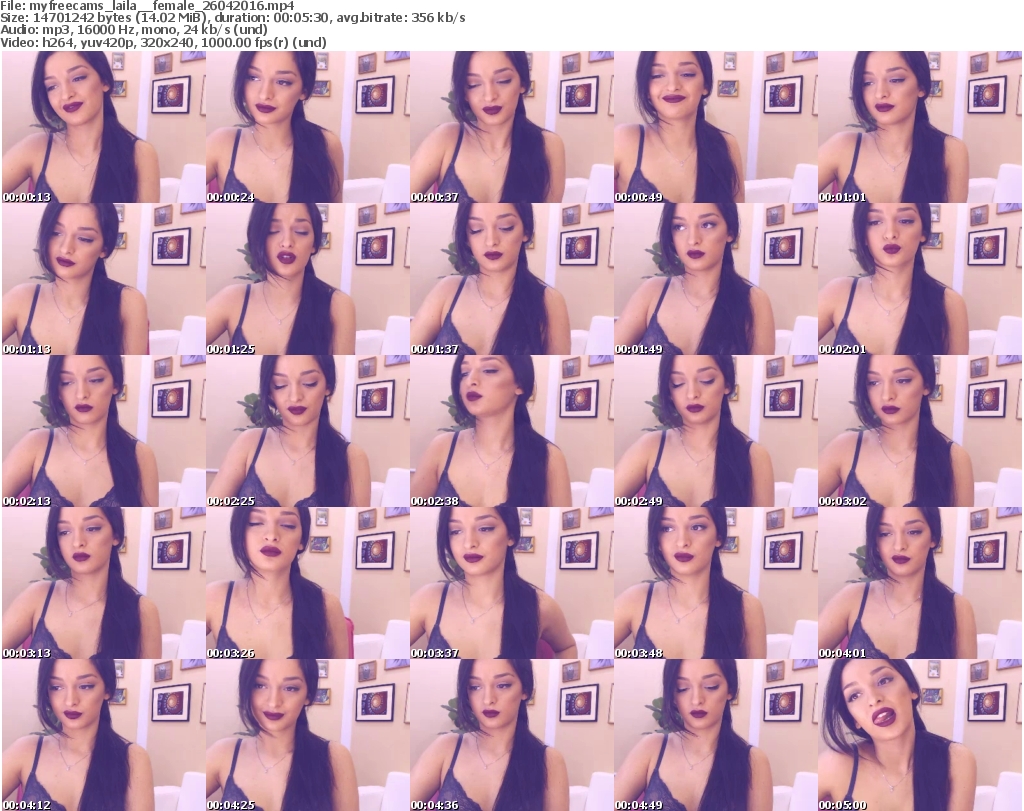Select the thumbnail timestamped 00:01:01
The image size is (1024, 811).
(x=920, y=127)
